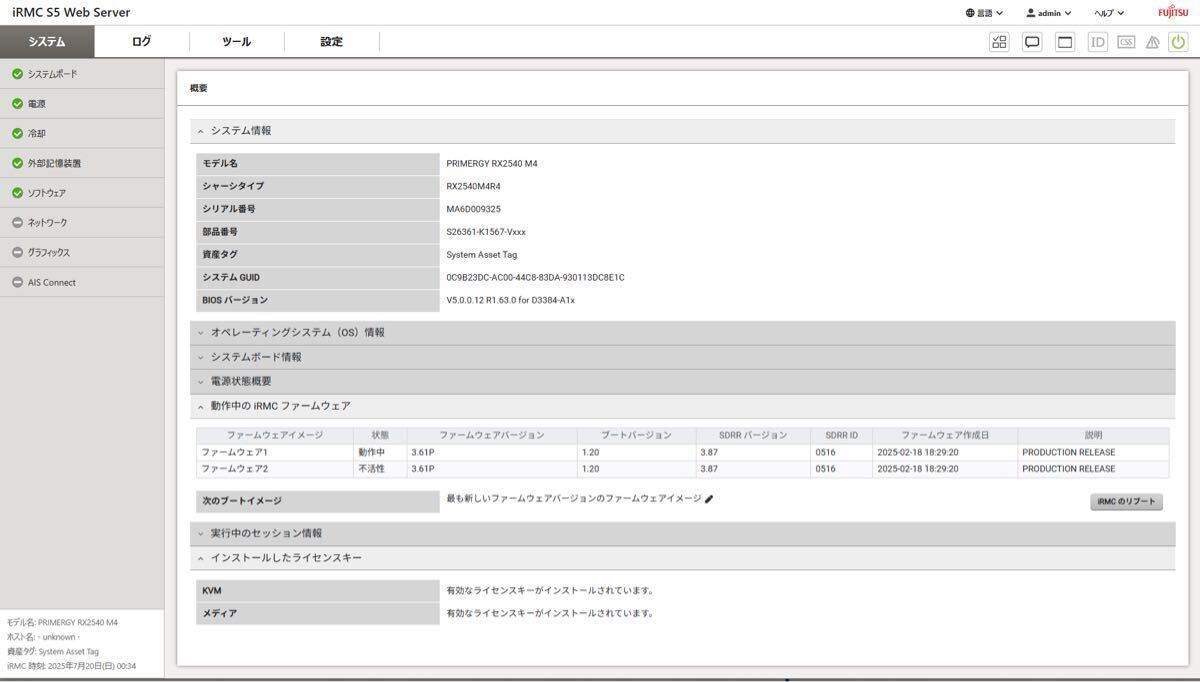Open ソフトウェア in the sidebar

[x=82, y=193]
